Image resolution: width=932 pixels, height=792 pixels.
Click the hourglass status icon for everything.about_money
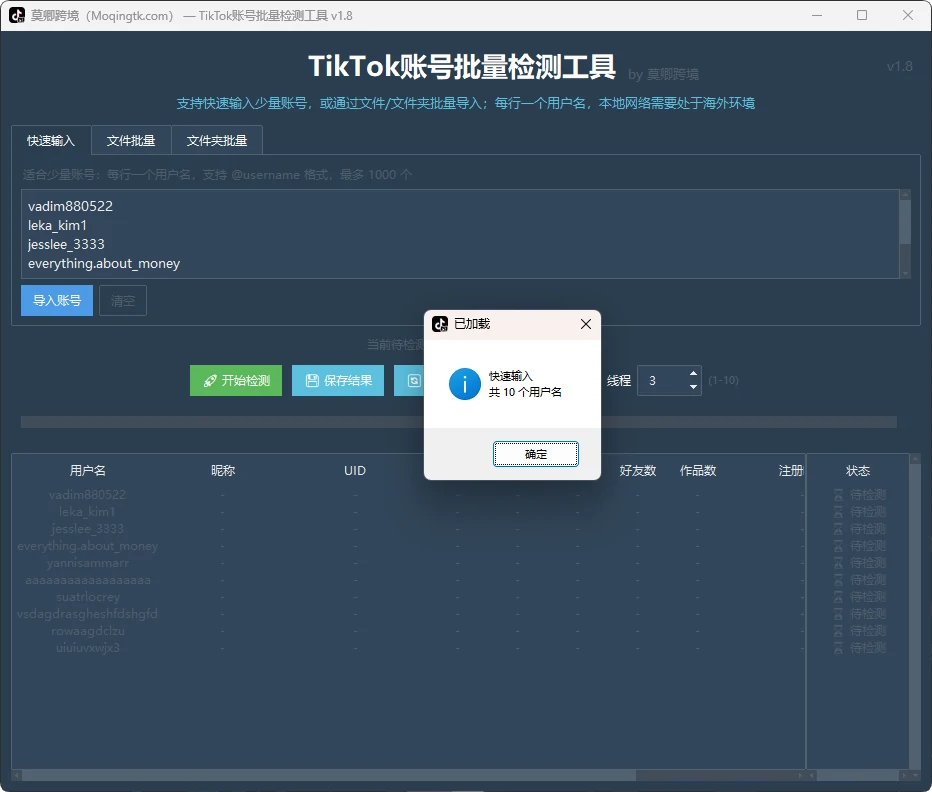[838, 546]
